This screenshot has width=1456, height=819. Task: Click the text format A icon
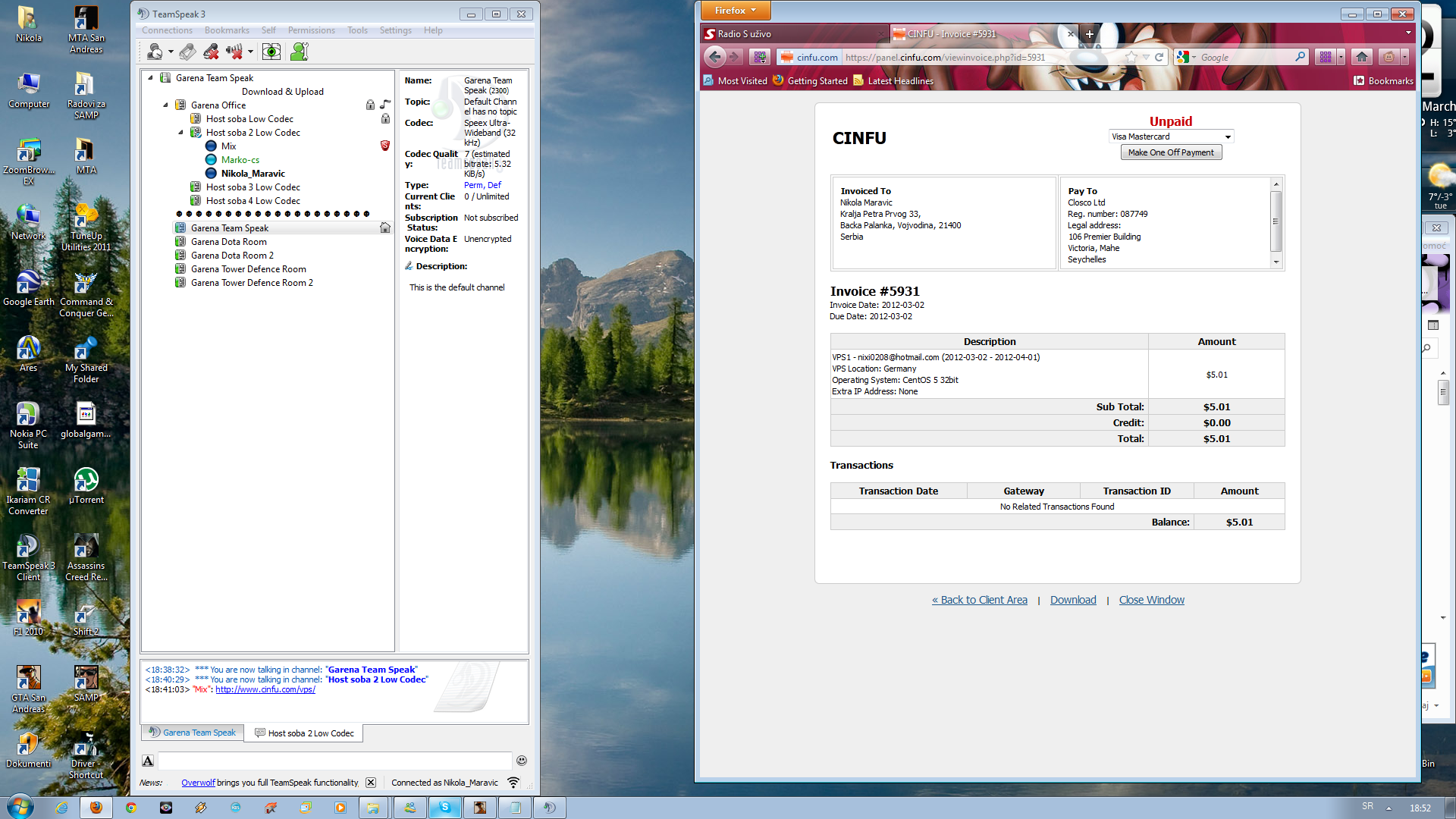point(148,761)
